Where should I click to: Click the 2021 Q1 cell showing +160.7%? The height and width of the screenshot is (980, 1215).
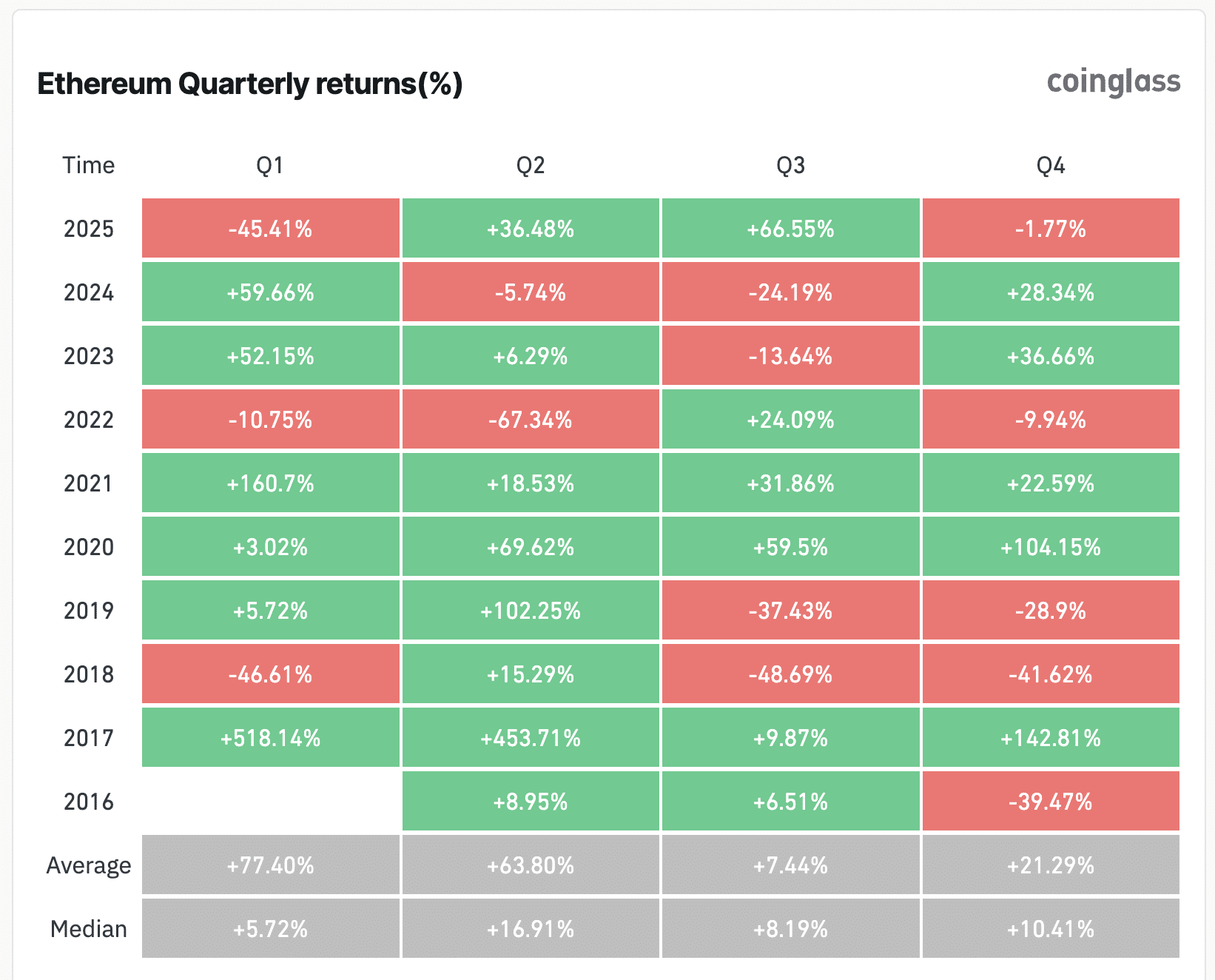pos(271,483)
